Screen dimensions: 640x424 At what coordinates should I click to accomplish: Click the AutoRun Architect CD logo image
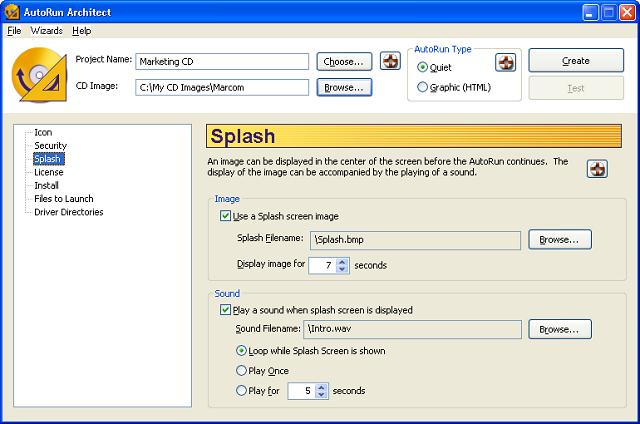[x=39, y=74]
